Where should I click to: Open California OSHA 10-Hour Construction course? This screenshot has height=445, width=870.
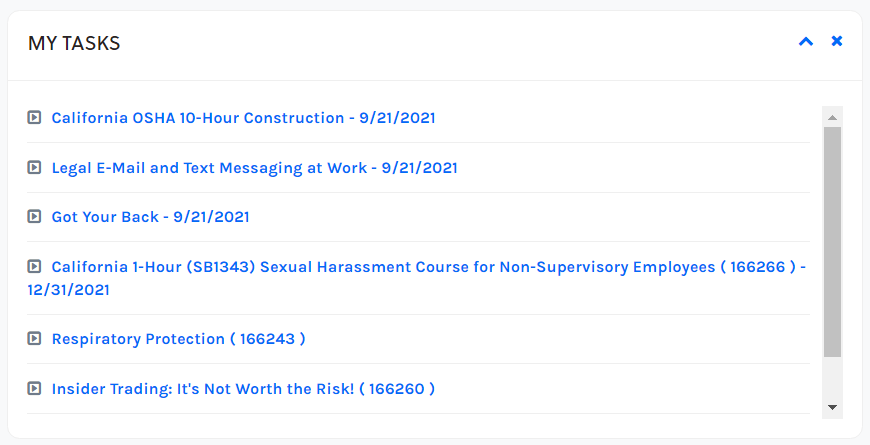(243, 118)
